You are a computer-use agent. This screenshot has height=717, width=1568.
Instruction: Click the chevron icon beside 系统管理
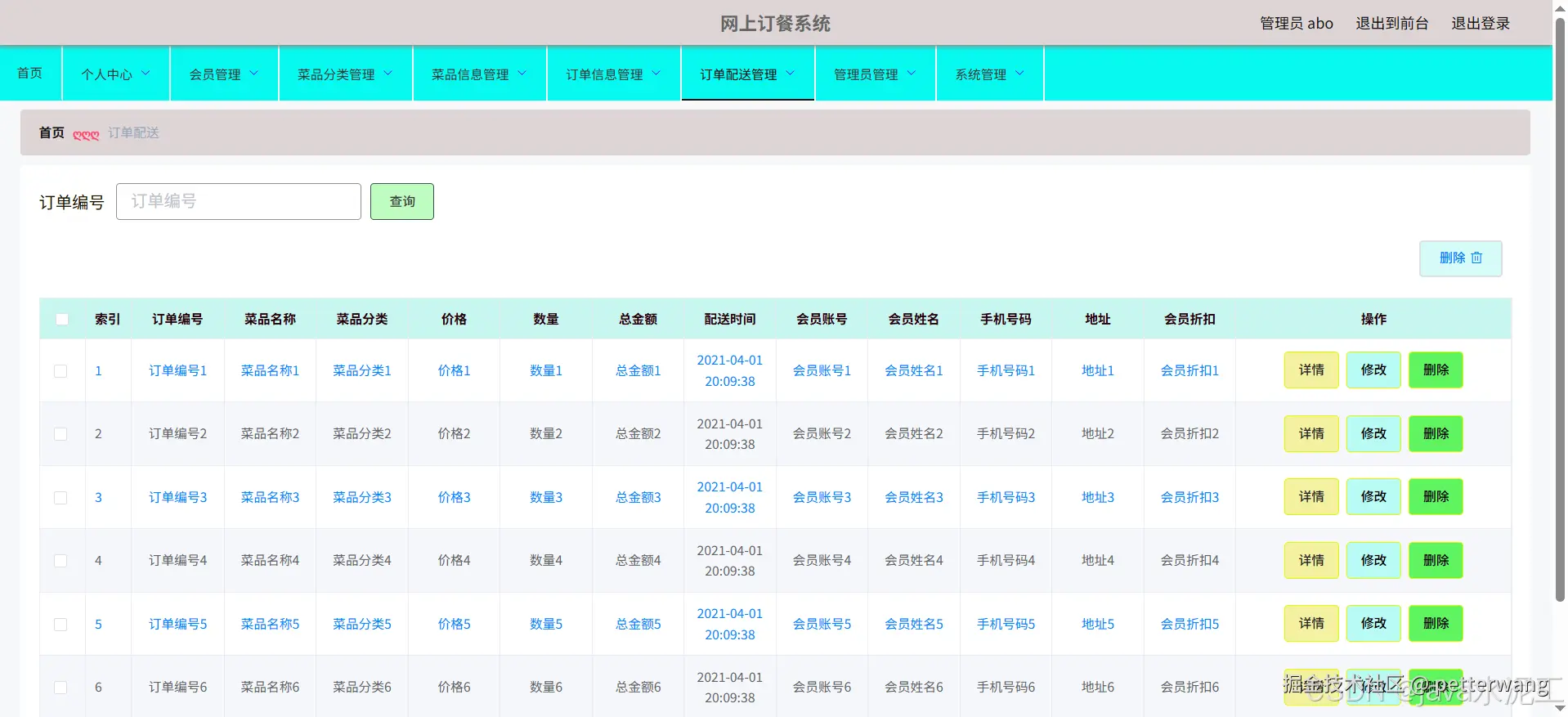pos(1019,73)
